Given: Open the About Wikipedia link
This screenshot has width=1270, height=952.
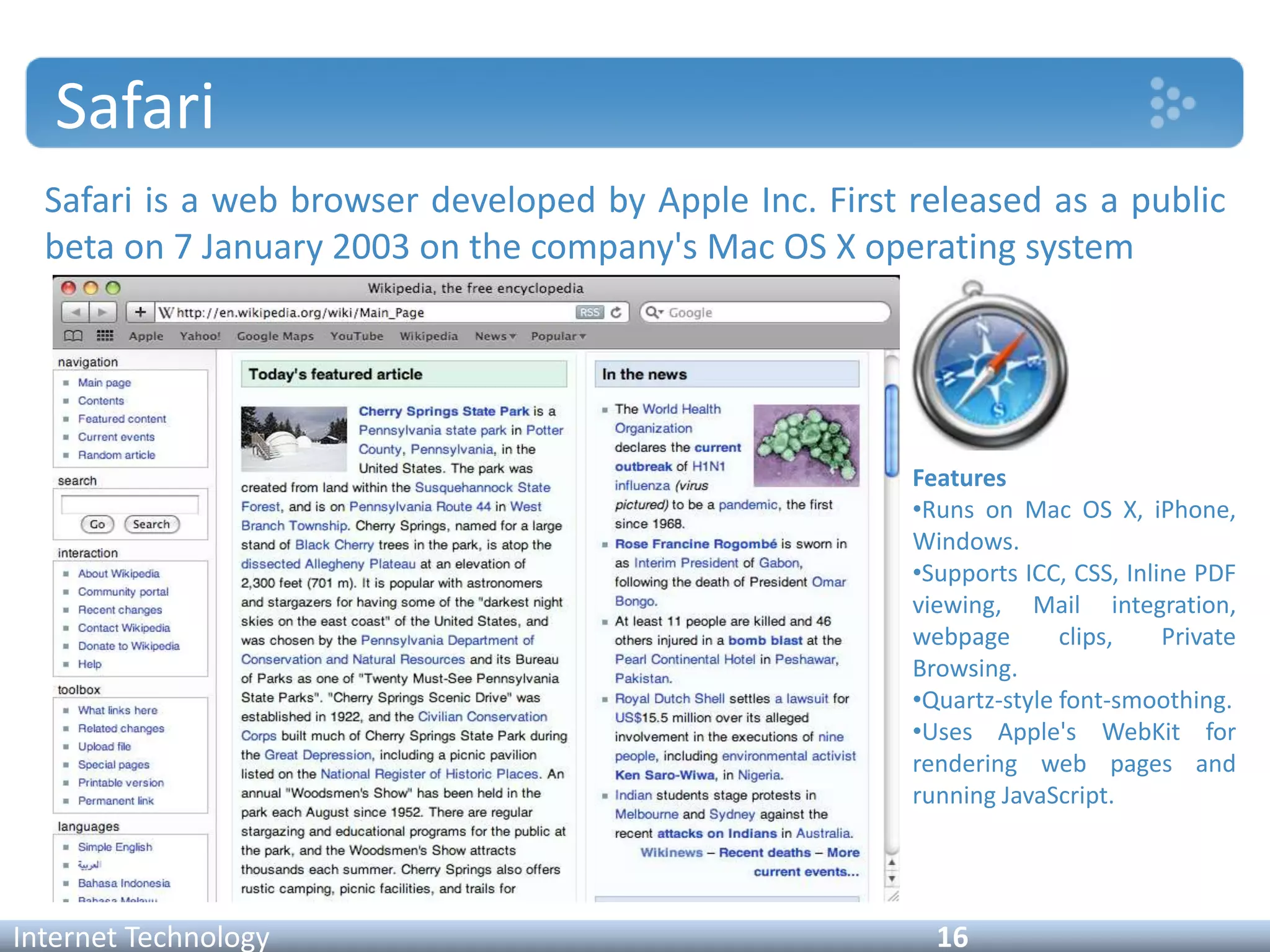Looking at the screenshot, I should point(118,573).
